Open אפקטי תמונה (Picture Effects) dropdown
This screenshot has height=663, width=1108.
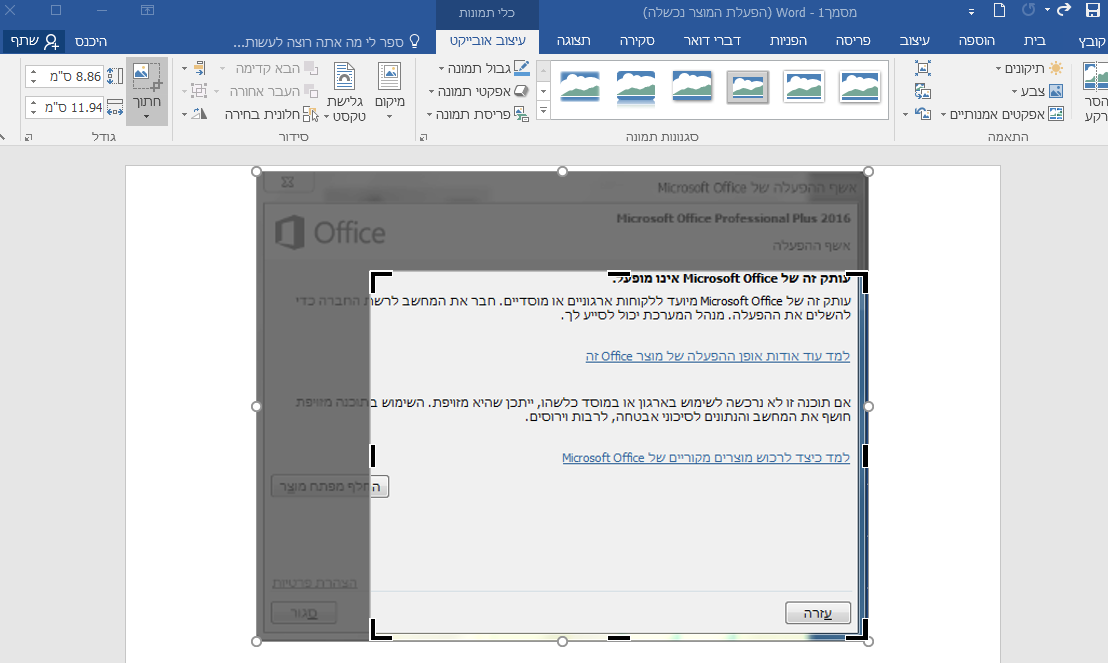(x=478, y=91)
